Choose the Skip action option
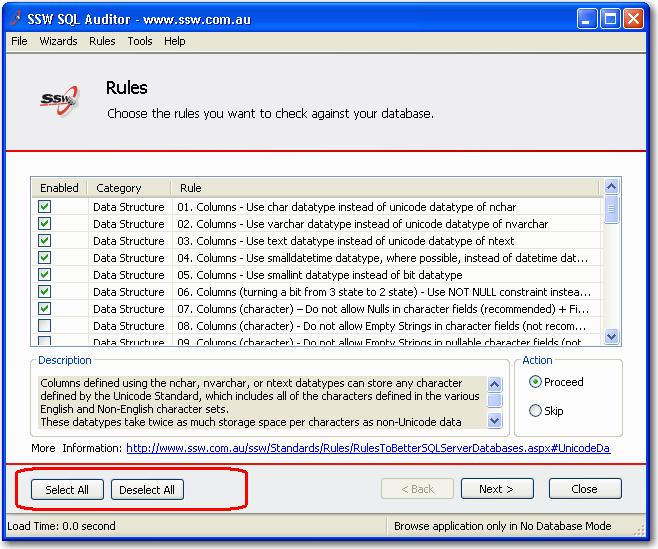The width and height of the screenshot is (658, 549). pyautogui.click(x=535, y=411)
